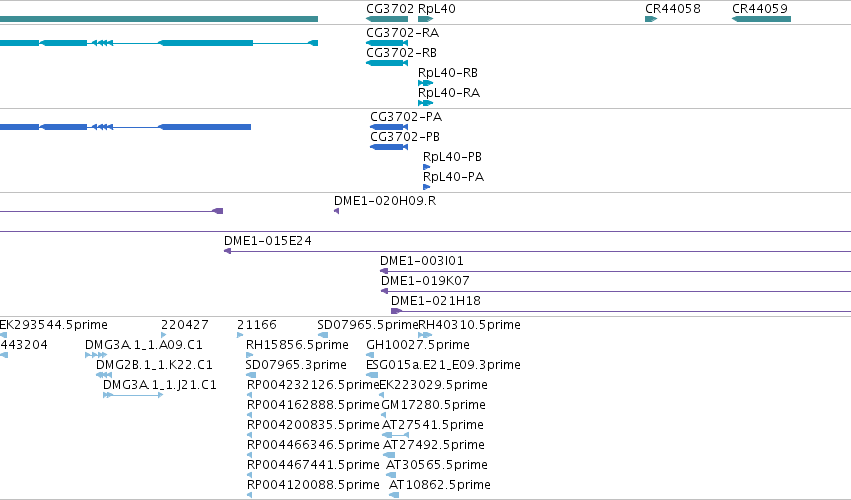Screen dimensions: 851x500
Task: Select RpL40-RA transcript label
Action: pyautogui.click(x=449, y=93)
